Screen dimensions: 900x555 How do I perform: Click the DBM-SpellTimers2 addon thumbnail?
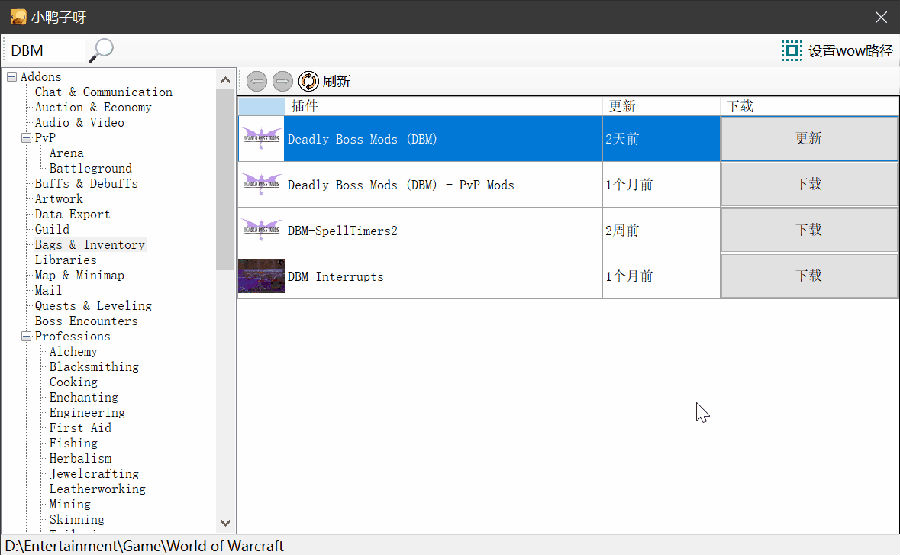pos(262,230)
